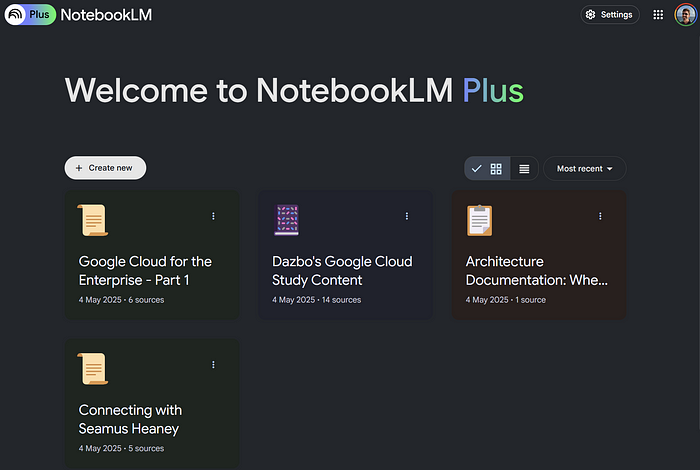Click scroll icon on Seamus Heaney card
The image size is (700, 470).
[x=93, y=369]
